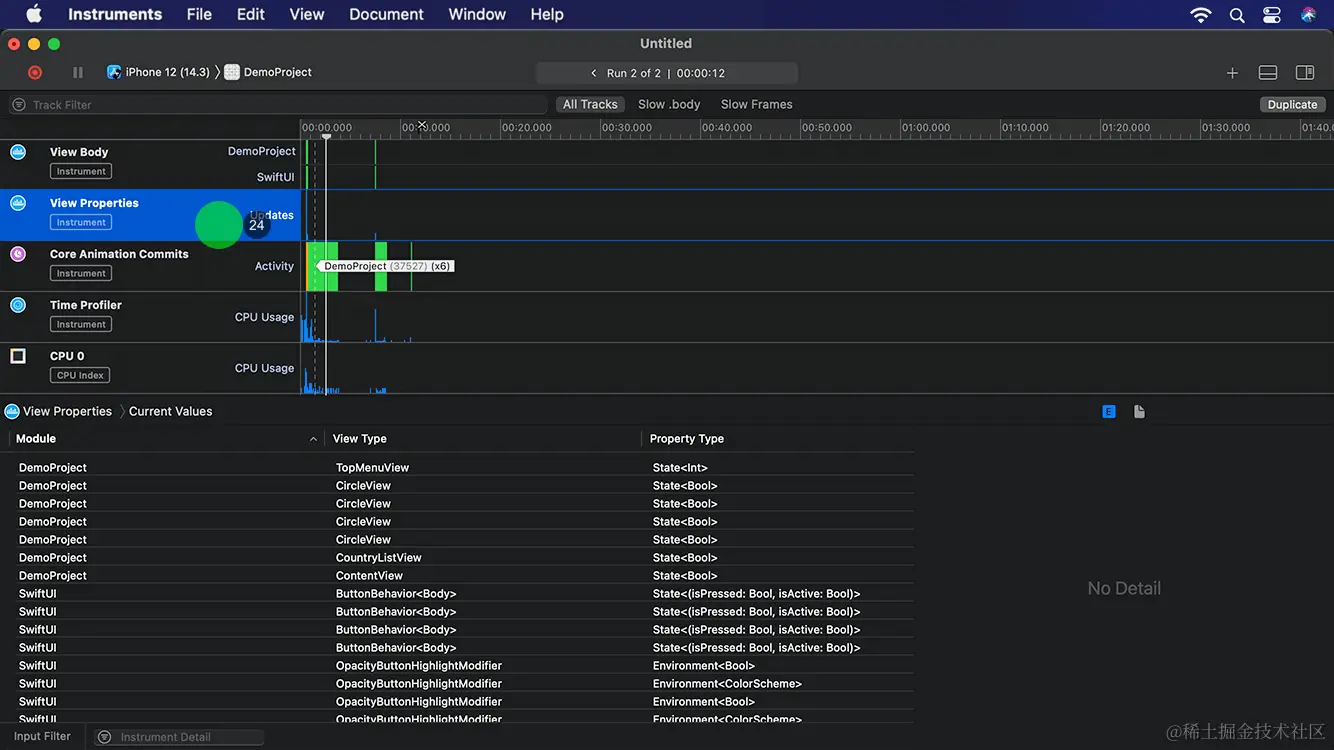Click the Siri icon in the menu bar
This screenshot has width=1334, height=750.
(1308, 14)
